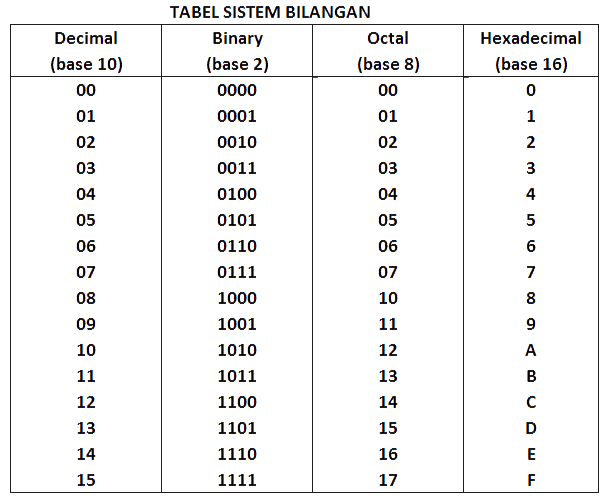616x499 pixels.
Task: Select binary value "1000"
Action: 237,298
